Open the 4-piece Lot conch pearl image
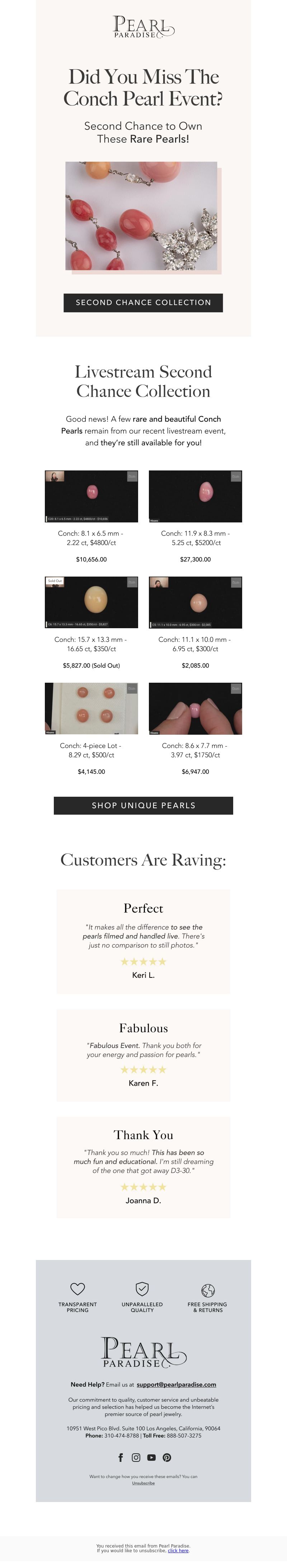 coord(91,708)
